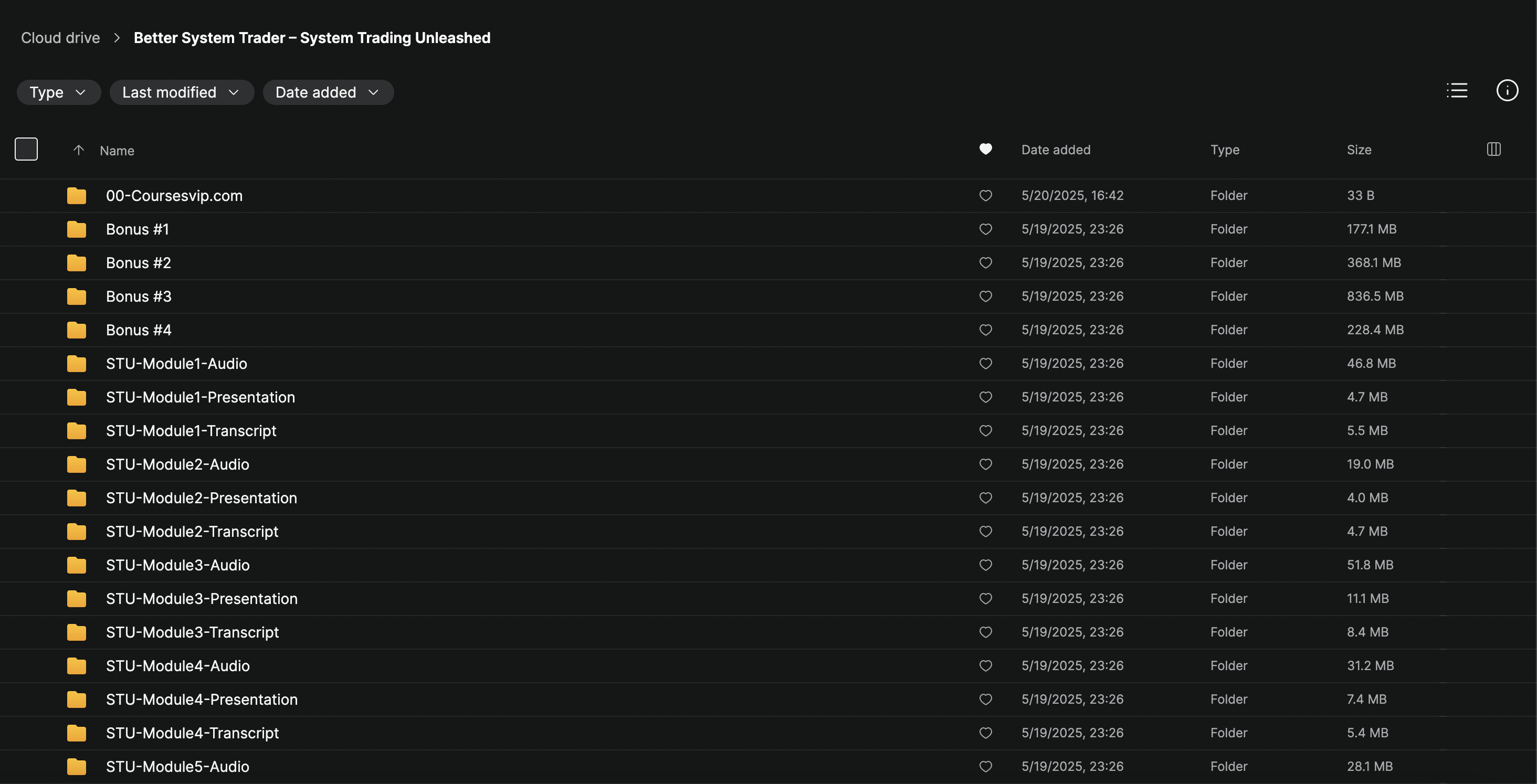
Task: Select the Bonus #4 folder row
Action: pyautogui.click(x=139, y=330)
